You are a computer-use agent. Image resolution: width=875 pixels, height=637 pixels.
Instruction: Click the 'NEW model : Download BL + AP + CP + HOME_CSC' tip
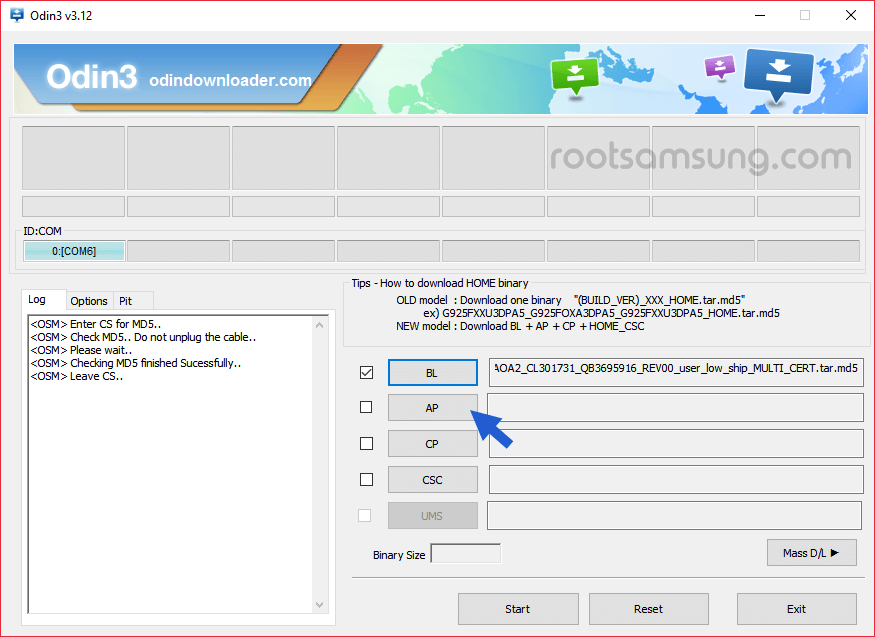tap(520, 326)
